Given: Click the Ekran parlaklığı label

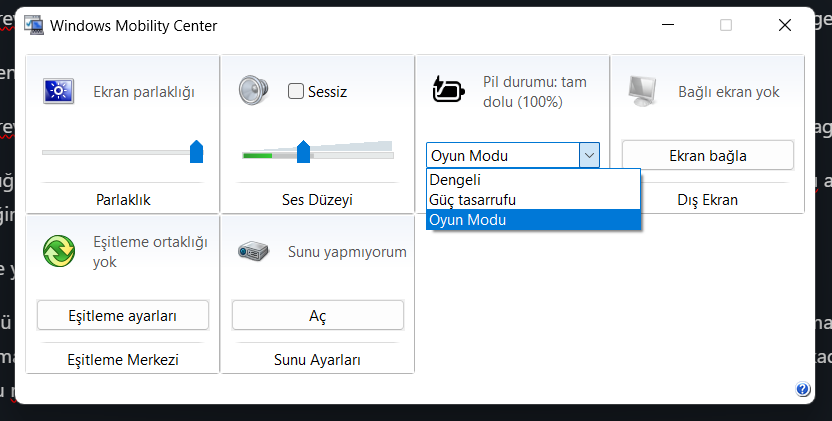Looking at the screenshot, I should [144, 92].
